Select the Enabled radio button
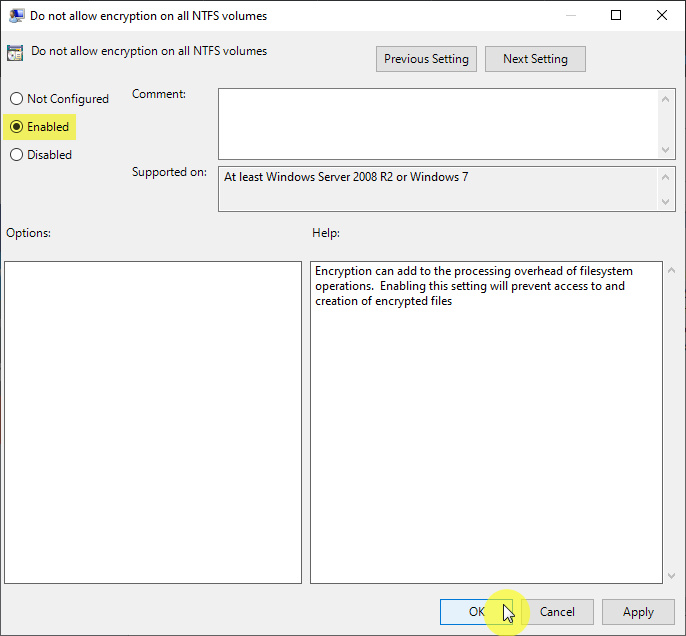The image size is (686, 636). click(x=16, y=127)
